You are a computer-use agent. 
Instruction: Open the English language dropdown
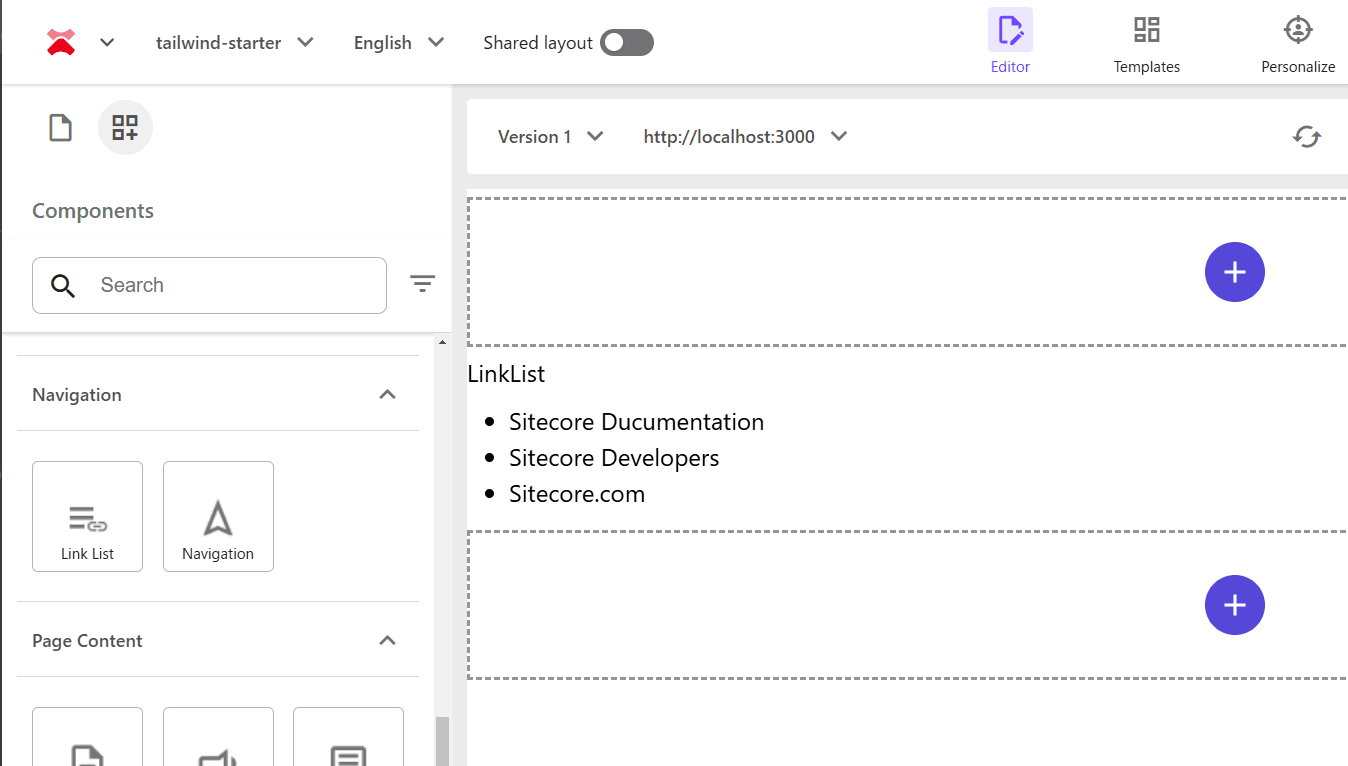click(398, 43)
